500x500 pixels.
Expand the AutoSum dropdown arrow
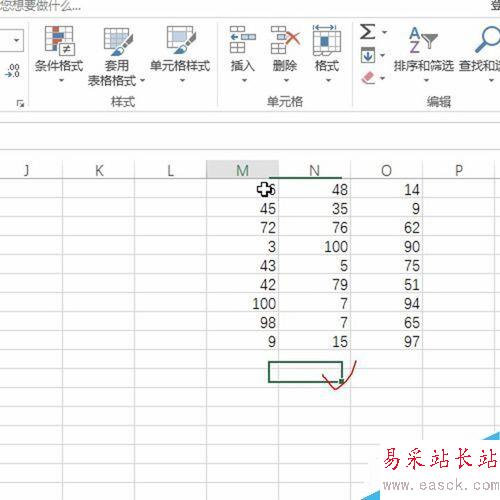pyautogui.click(x=385, y=32)
